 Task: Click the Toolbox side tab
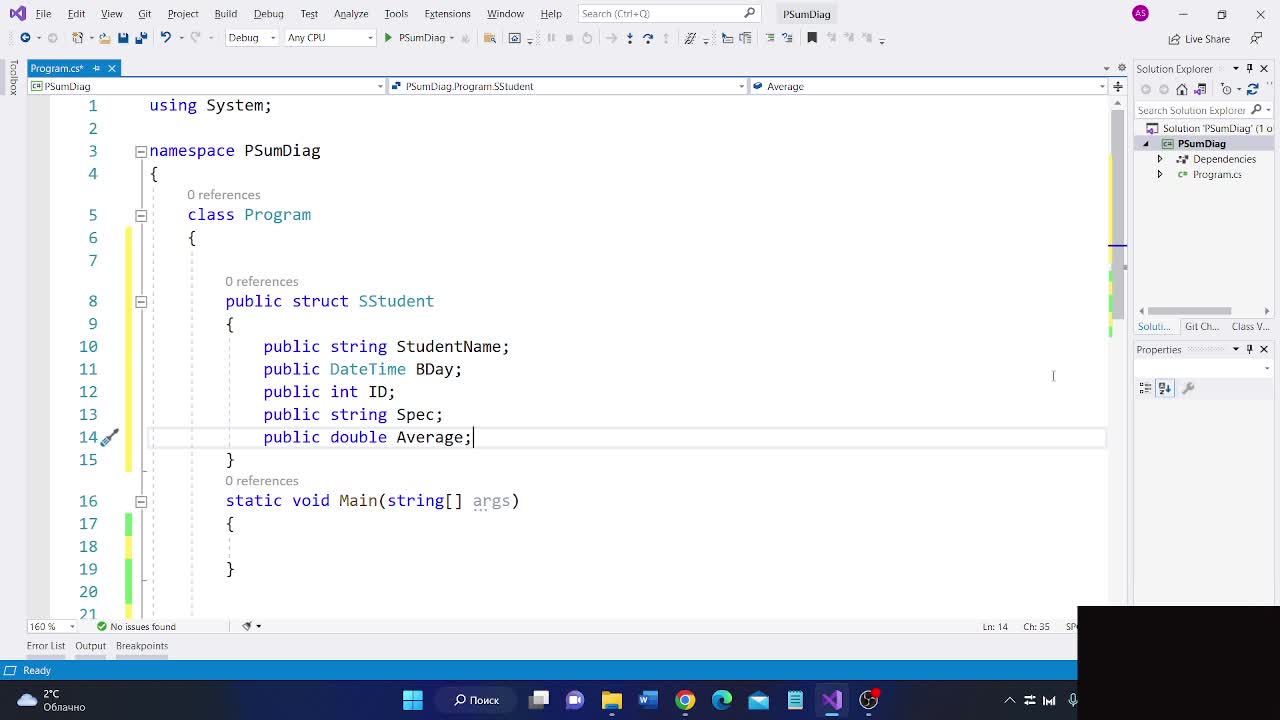13,78
